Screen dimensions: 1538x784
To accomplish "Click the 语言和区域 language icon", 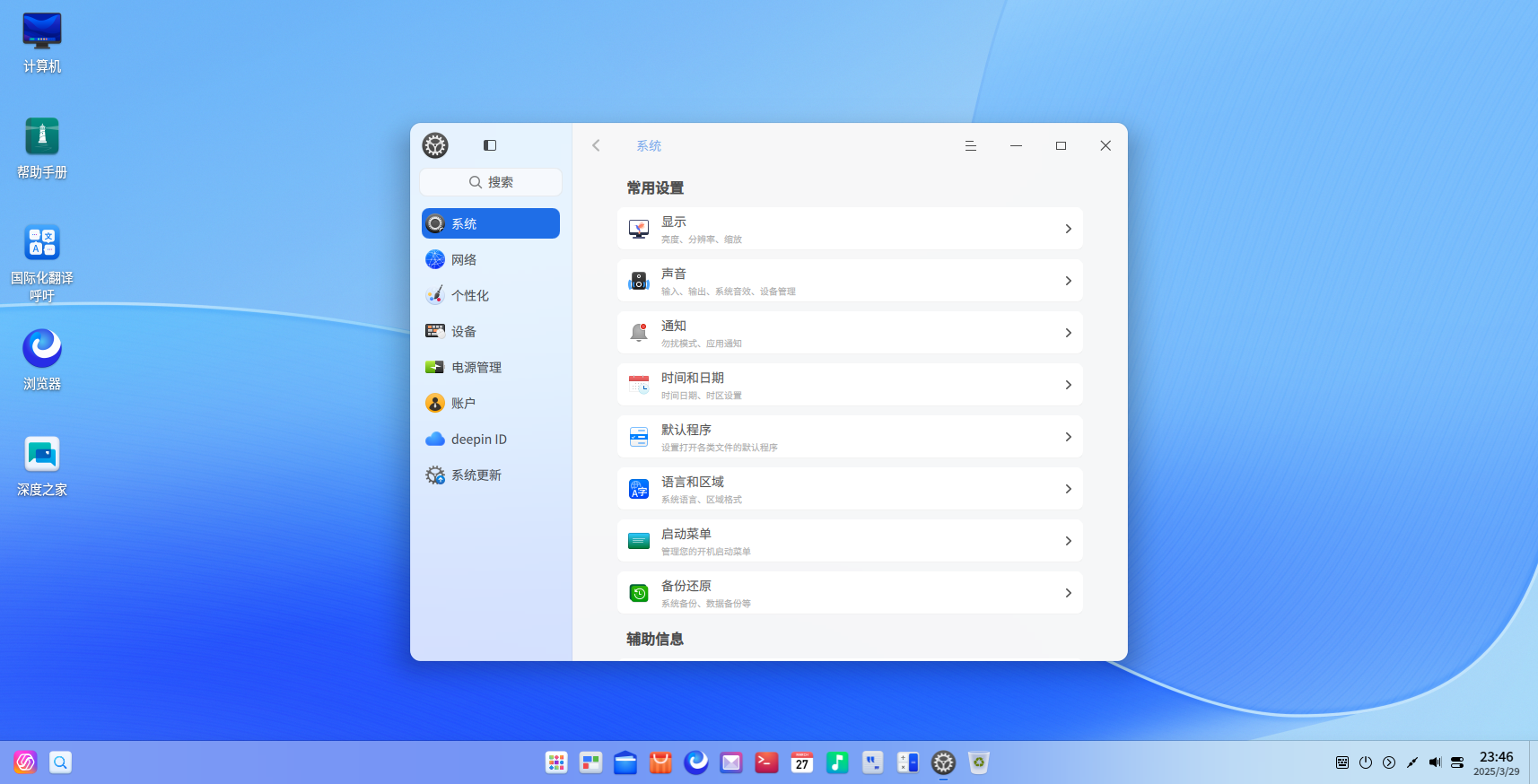I will point(639,489).
